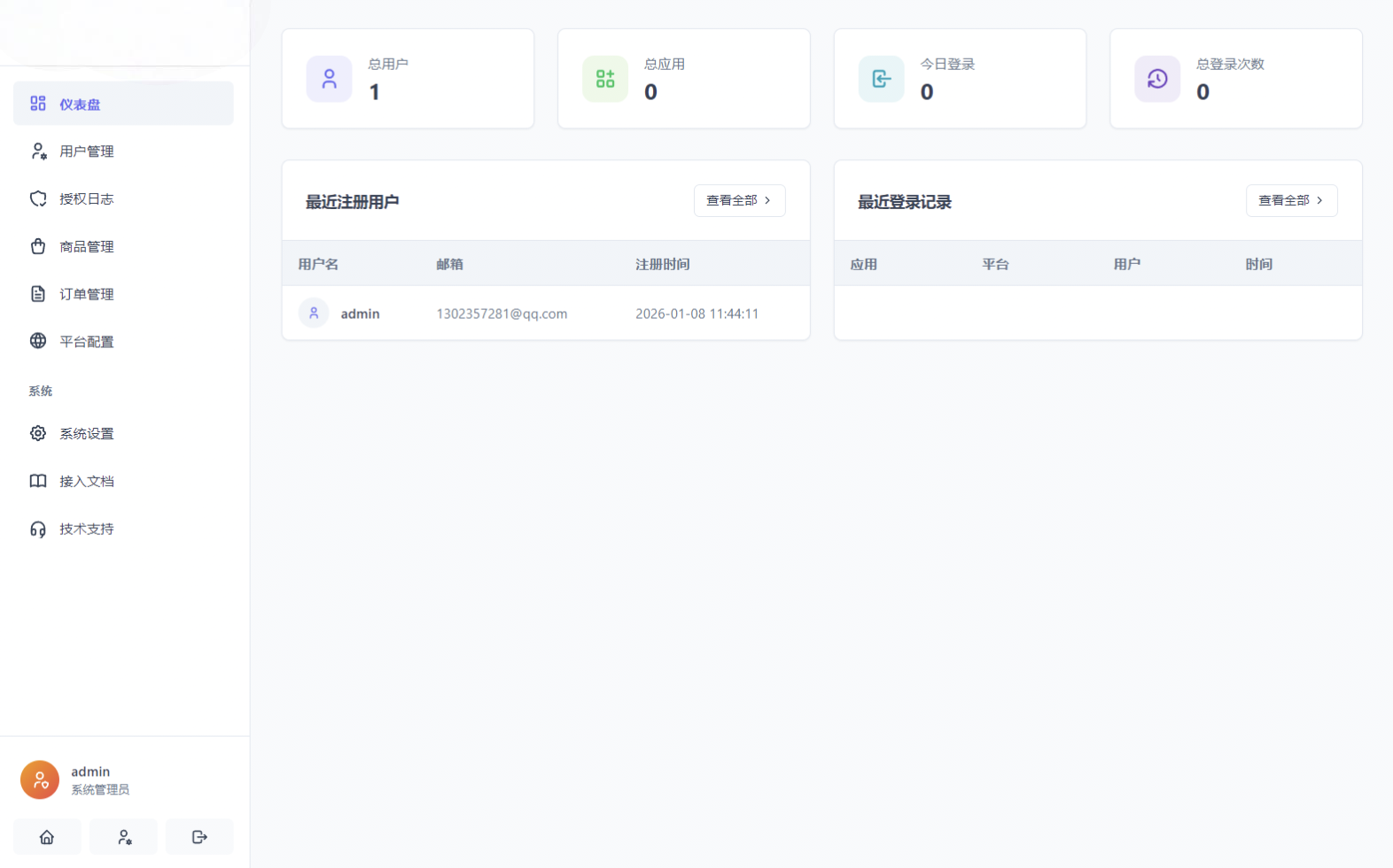1393x868 pixels.
Task: Open 授权日志 in sidebar
Action: (123, 199)
